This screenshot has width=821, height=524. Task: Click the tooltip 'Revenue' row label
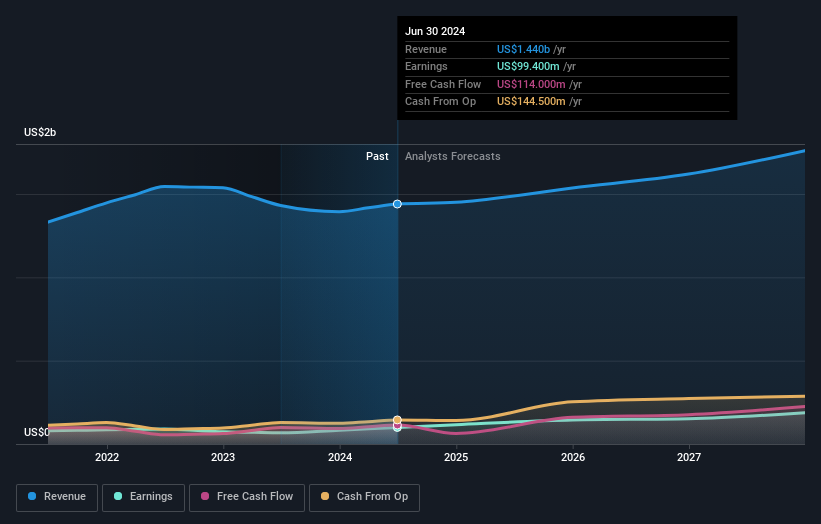(426, 49)
